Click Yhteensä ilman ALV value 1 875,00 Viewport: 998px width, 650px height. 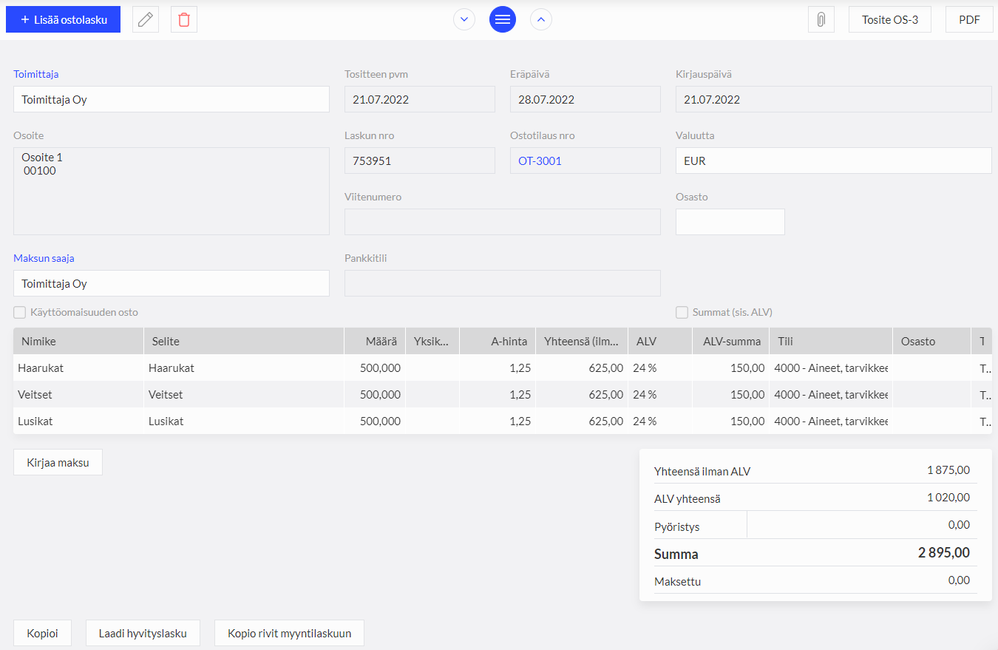coord(948,470)
